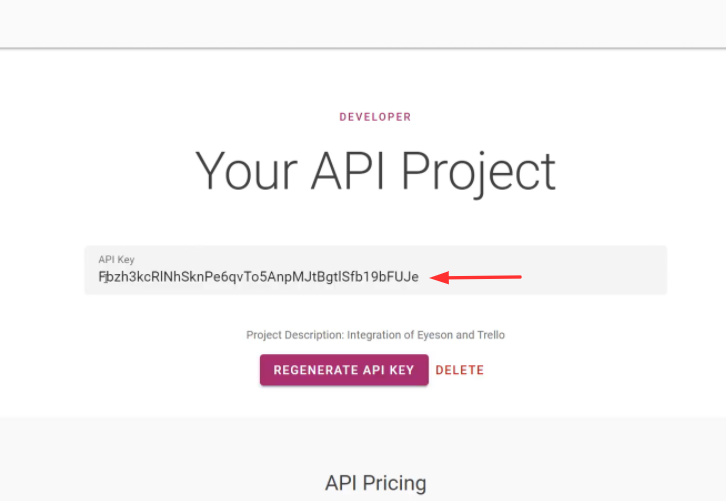Screen dimensions: 726x501
Task: Click the API key string text
Action: [x=258, y=277]
